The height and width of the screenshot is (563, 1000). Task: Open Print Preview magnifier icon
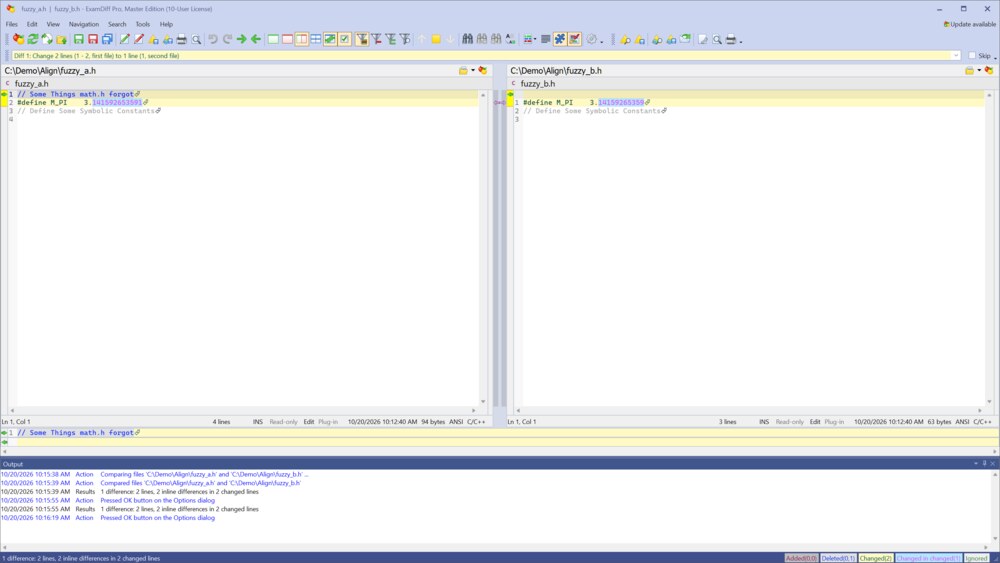click(x=196, y=40)
